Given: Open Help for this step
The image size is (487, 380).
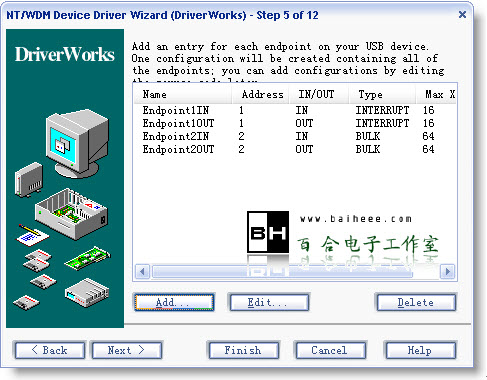Looking at the screenshot, I should click(420, 350).
